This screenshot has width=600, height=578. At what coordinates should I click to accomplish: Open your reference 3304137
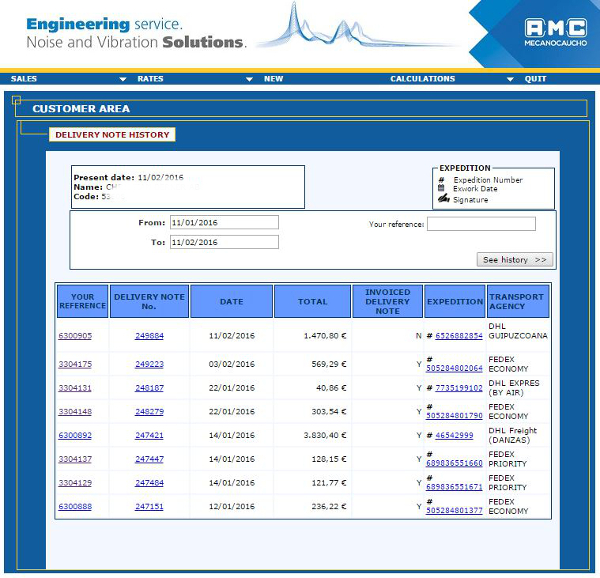(x=75, y=459)
